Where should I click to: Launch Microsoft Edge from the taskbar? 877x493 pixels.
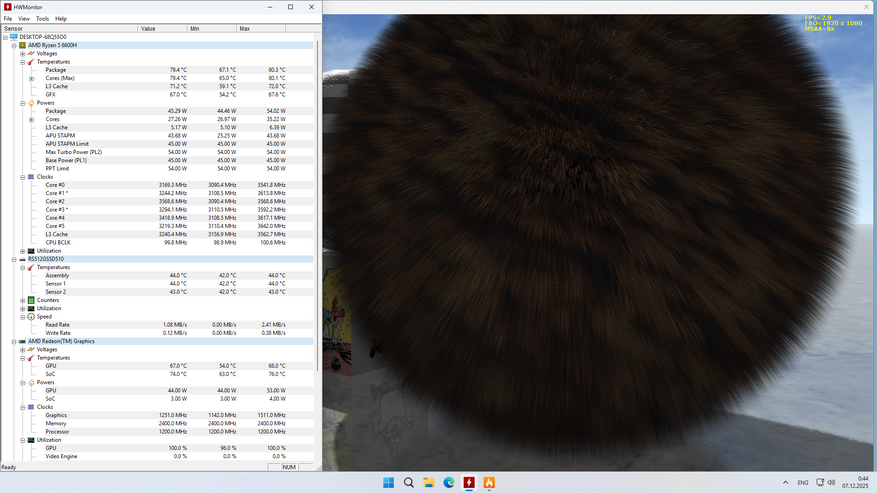coord(449,482)
